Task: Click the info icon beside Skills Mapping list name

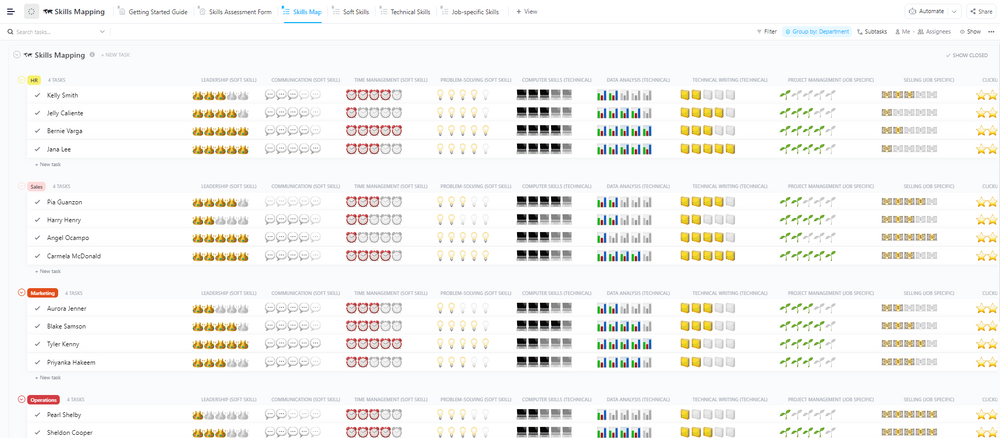Action: [92, 55]
